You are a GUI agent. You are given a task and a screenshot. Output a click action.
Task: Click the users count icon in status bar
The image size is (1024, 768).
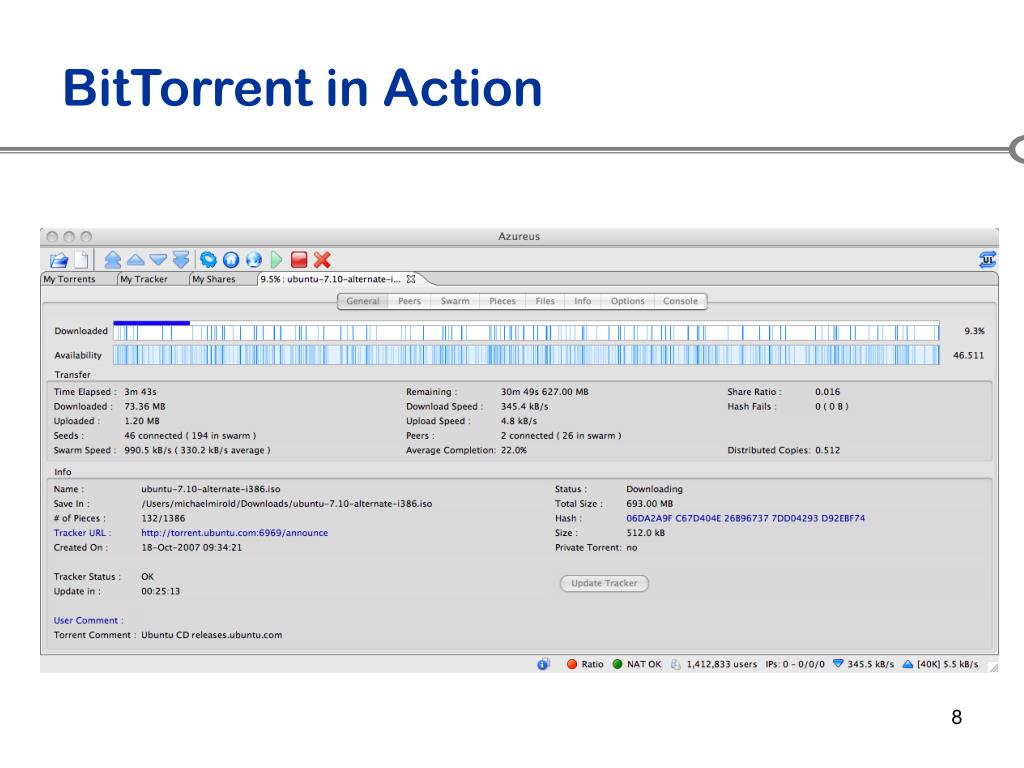[676, 664]
